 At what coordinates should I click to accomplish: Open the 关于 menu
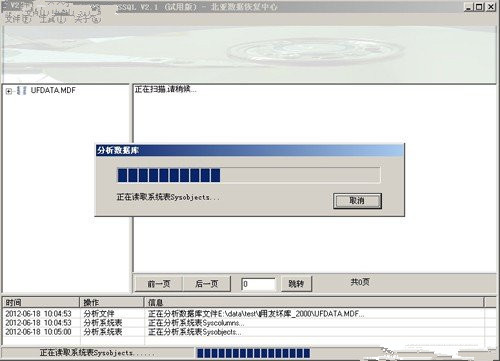coord(87,19)
